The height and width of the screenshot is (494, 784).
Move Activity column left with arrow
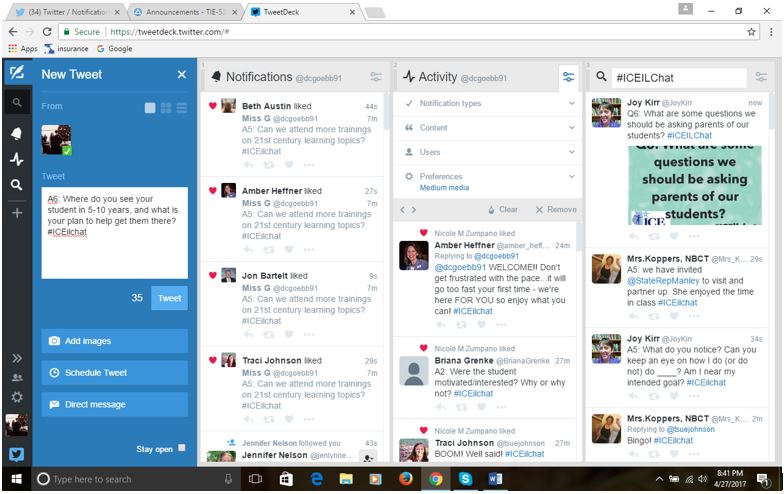click(402, 210)
